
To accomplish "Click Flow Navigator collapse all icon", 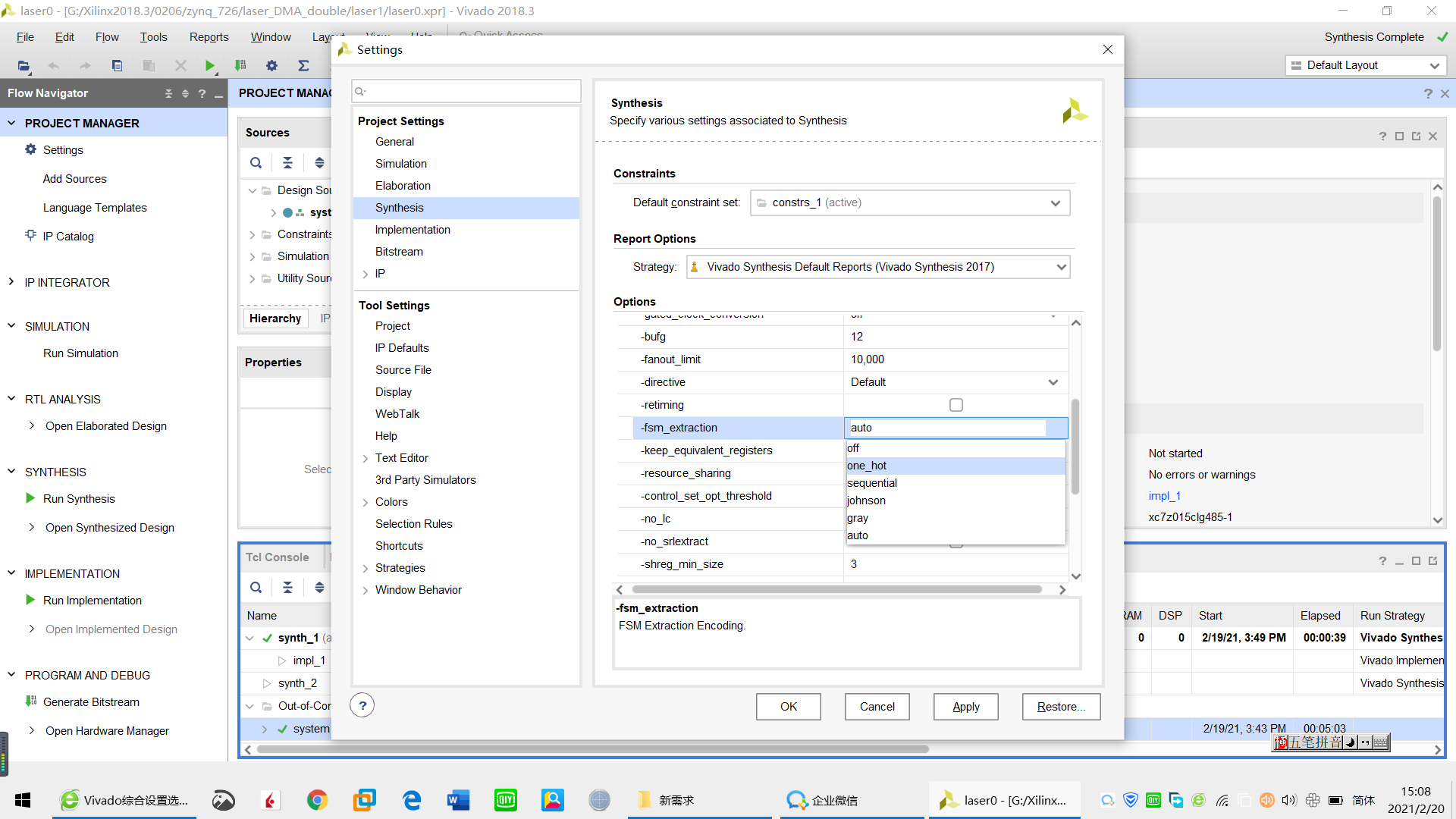I will 168,93.
